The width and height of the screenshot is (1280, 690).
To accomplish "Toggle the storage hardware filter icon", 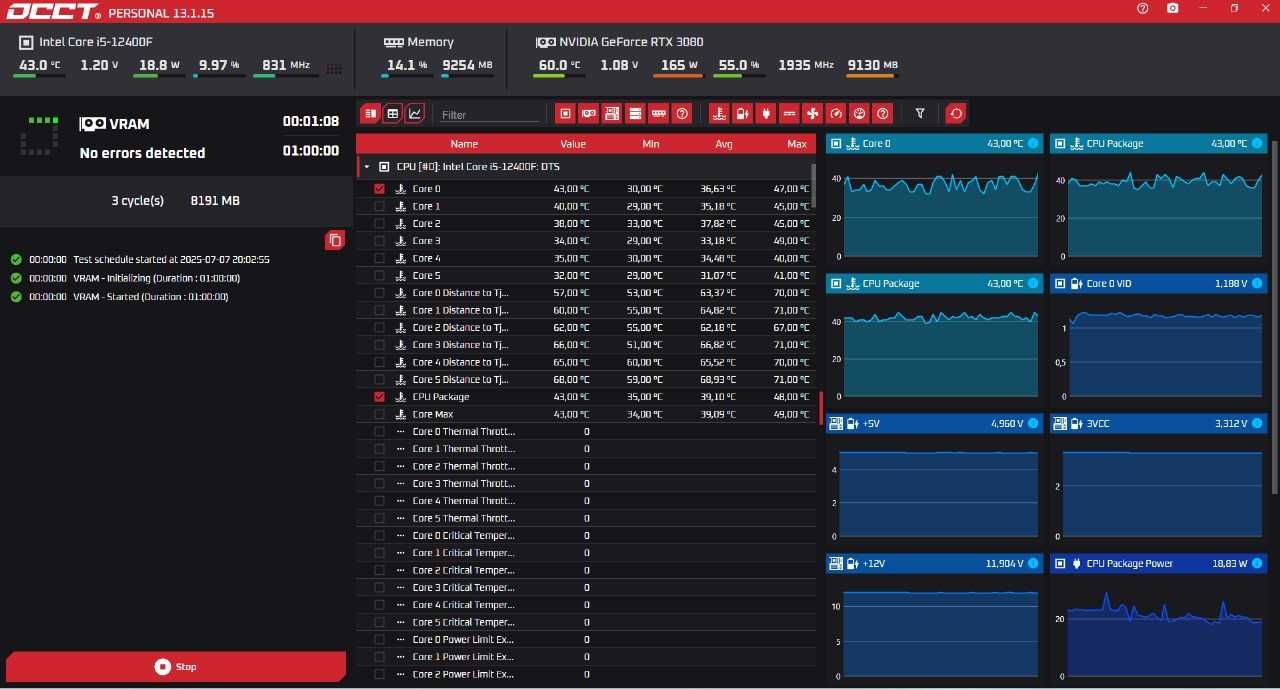I will tap(635, 114).
